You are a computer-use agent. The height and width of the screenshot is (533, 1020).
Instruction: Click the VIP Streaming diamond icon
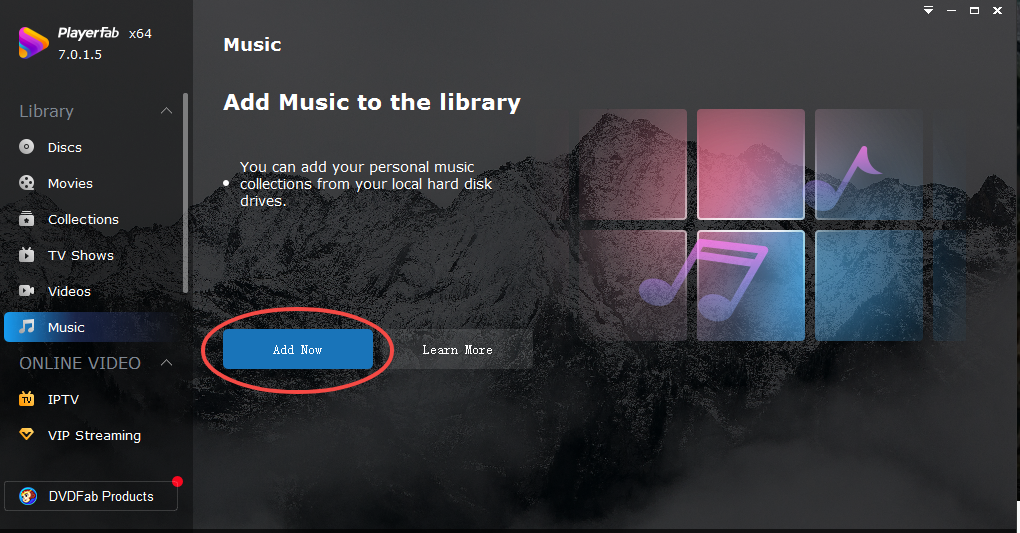(x=27, y=434)
